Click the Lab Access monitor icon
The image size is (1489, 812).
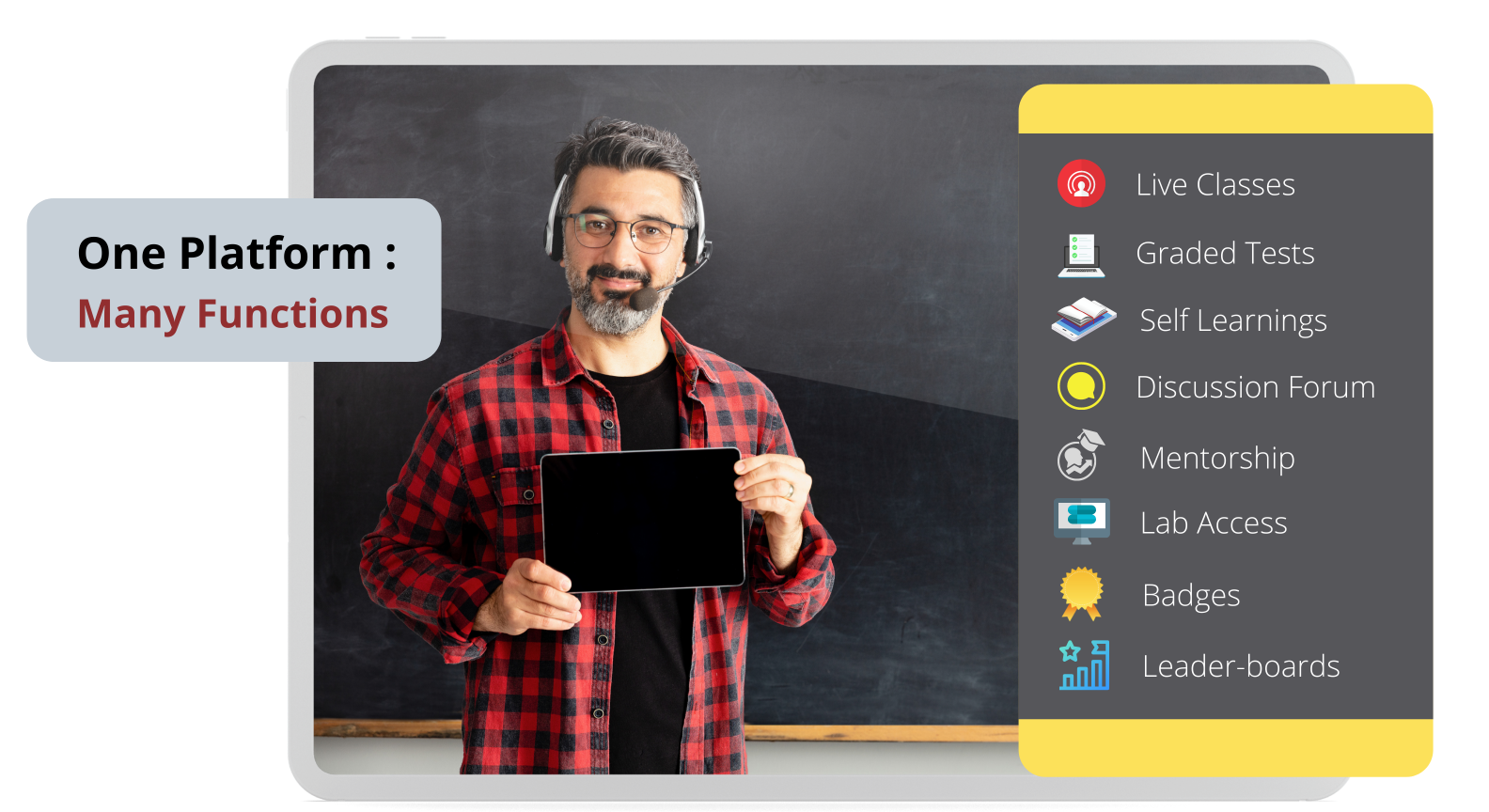click(x=1082, y=521)
